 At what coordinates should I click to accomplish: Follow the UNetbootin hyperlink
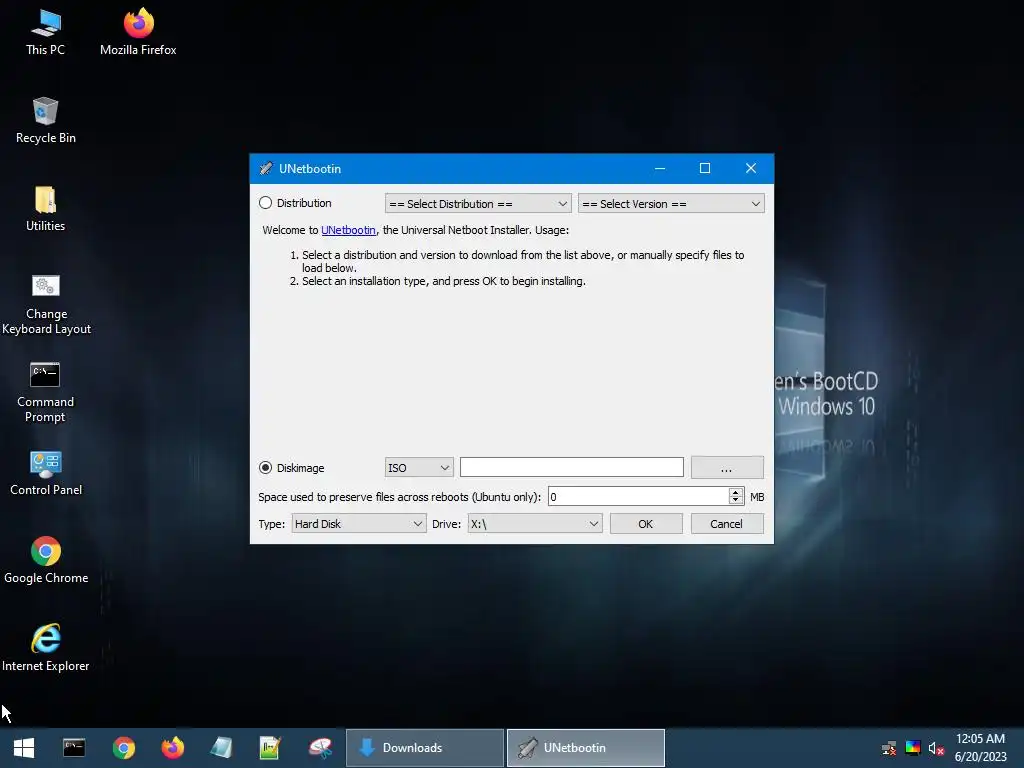pos(348,230)
